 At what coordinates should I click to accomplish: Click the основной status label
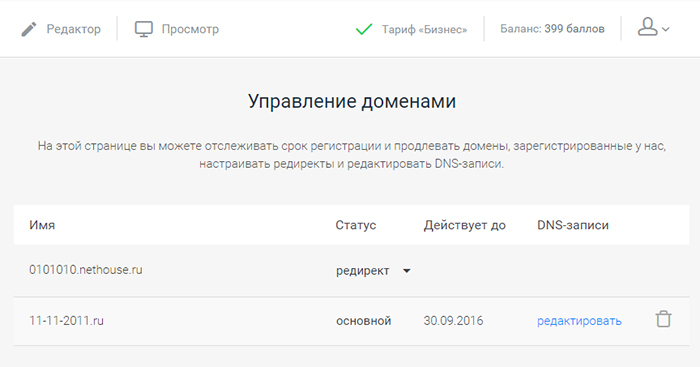[x=363, y=321]
